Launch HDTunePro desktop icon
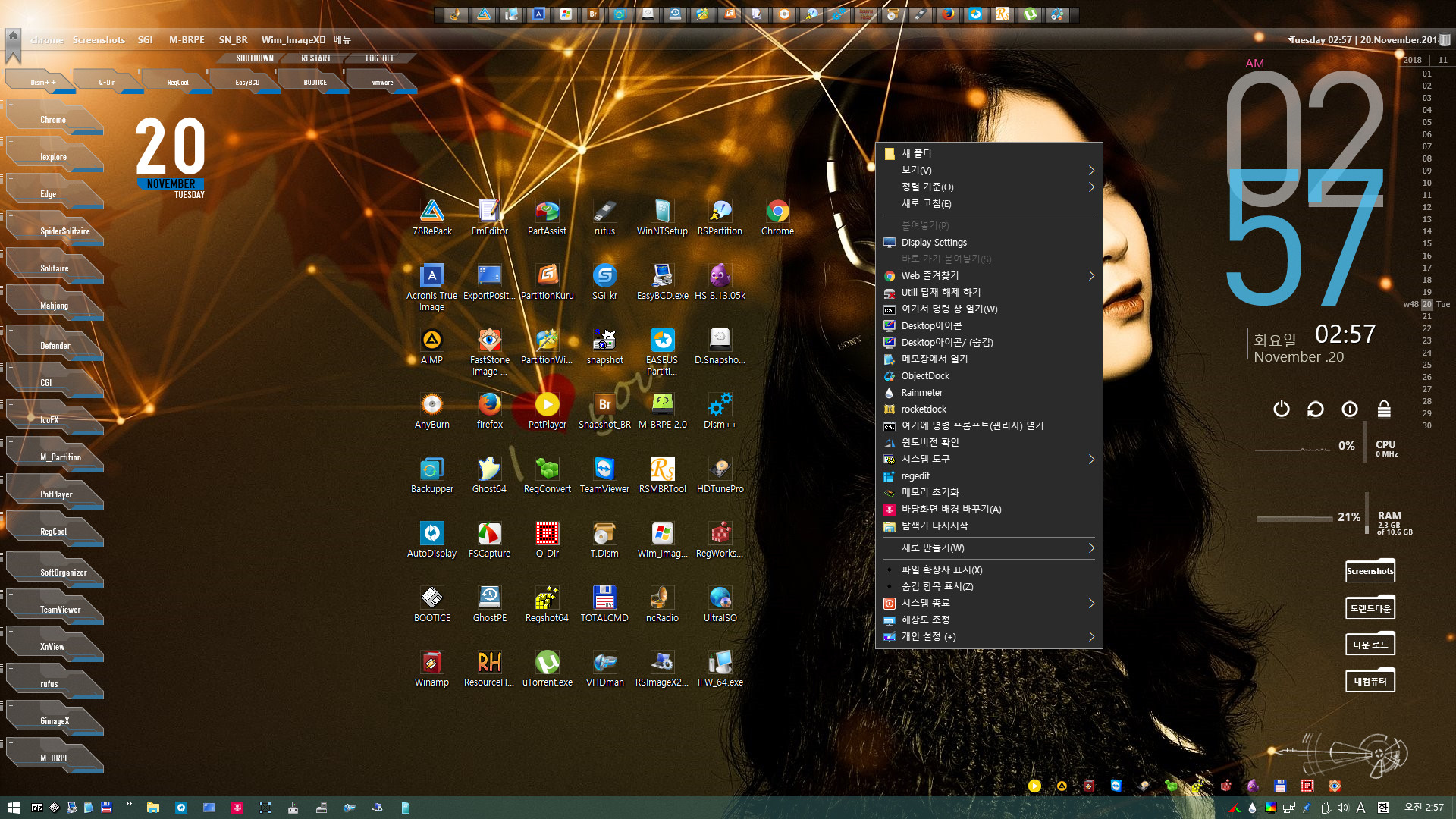Viewport: 1456px width, 819px height. pyautogui.click(x=720, y=475)
